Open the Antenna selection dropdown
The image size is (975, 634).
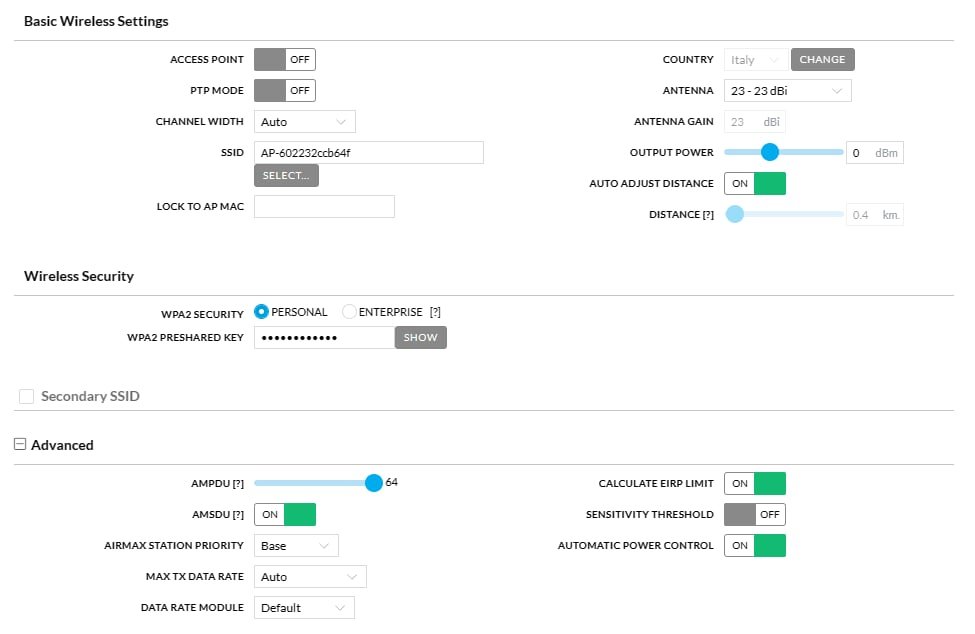[x=787, y=91]
